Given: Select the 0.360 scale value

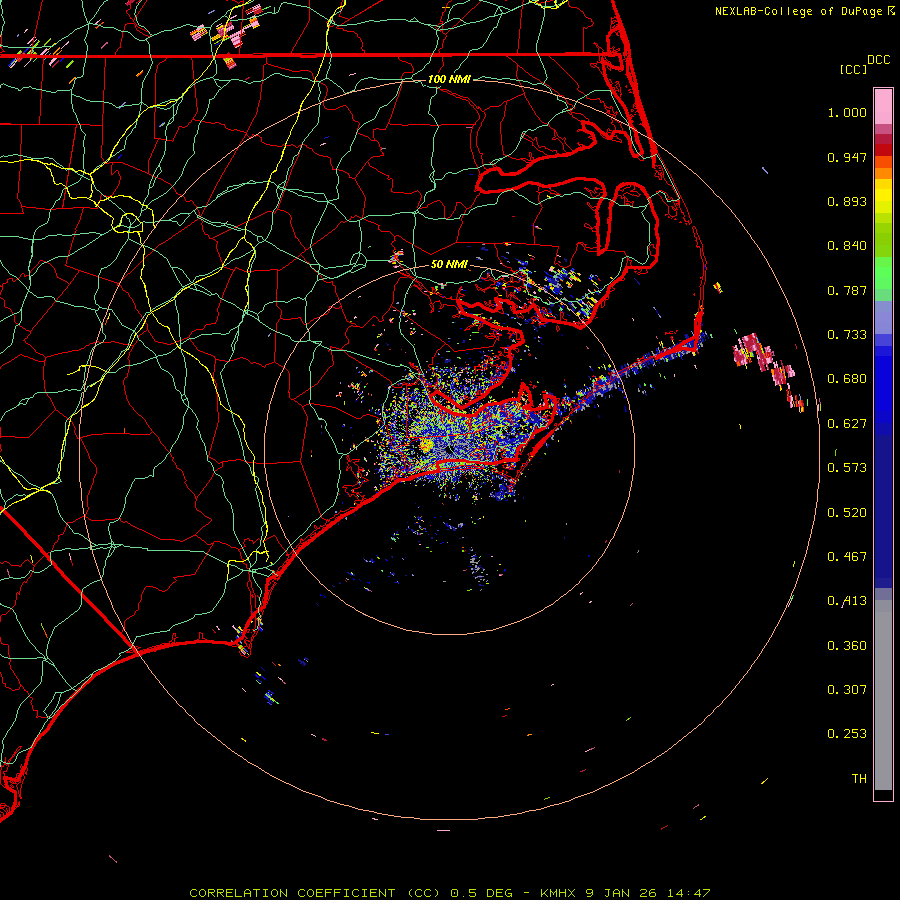Looking at the screenshot, I should (847, 646).
